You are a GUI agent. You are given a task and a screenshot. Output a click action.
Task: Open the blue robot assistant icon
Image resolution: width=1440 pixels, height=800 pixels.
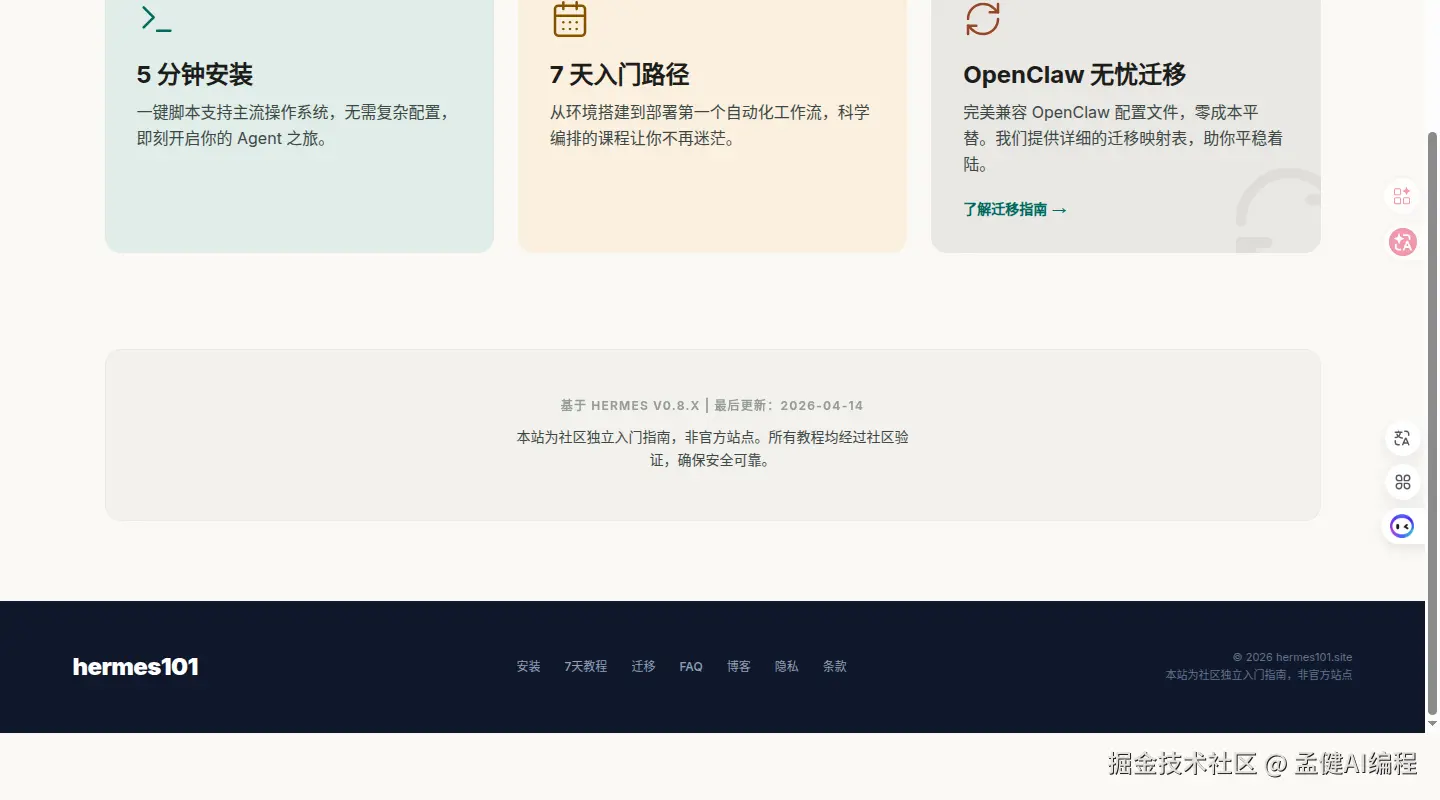point(1401,525)
